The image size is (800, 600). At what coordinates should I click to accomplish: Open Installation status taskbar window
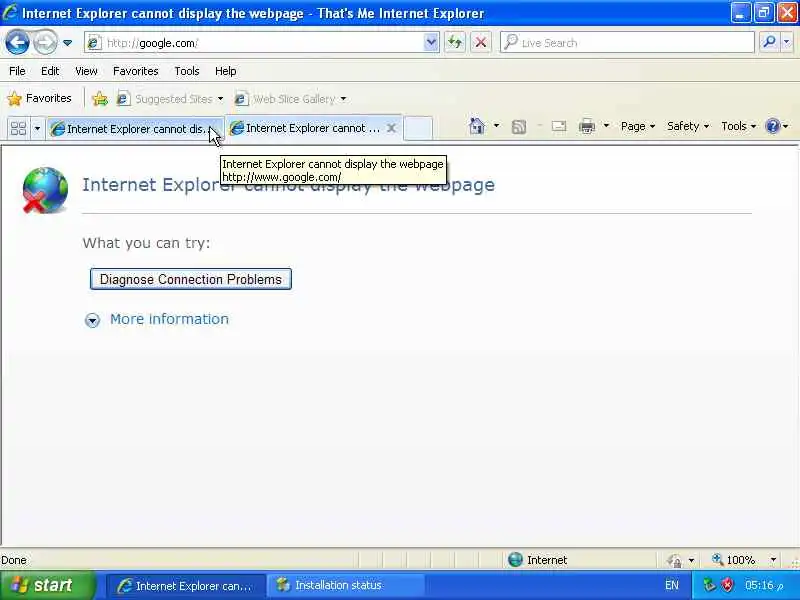pyautogui.click(x=346, y=586)
